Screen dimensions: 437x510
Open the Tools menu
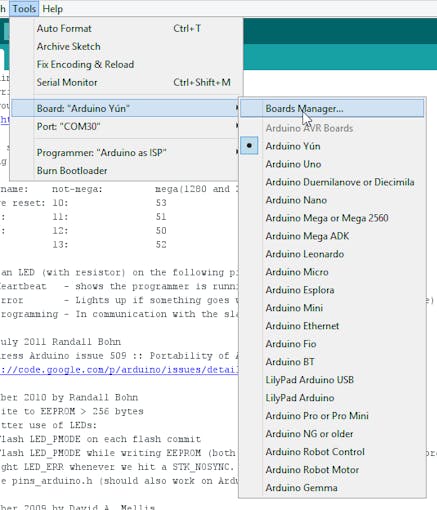(x=24, y=8)
